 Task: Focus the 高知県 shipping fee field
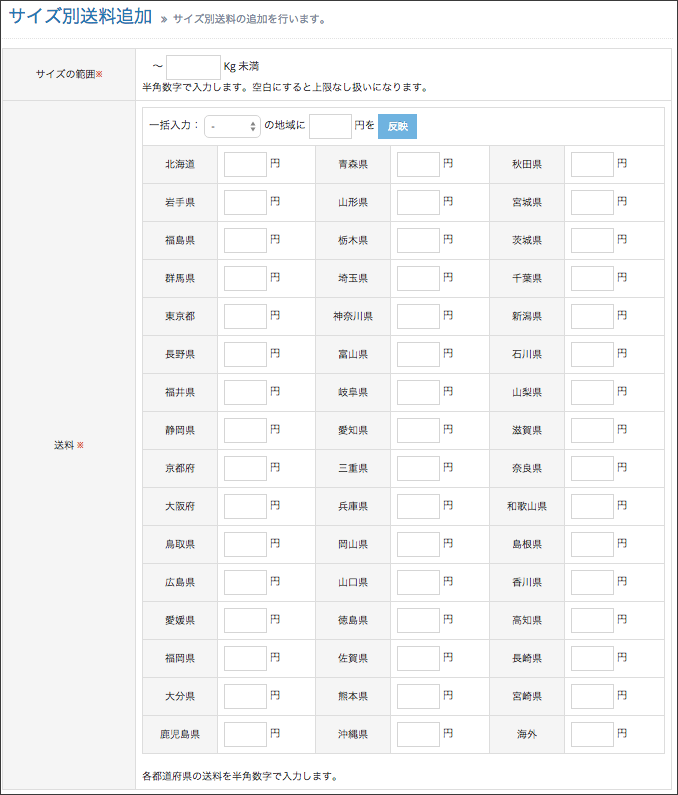592,621
